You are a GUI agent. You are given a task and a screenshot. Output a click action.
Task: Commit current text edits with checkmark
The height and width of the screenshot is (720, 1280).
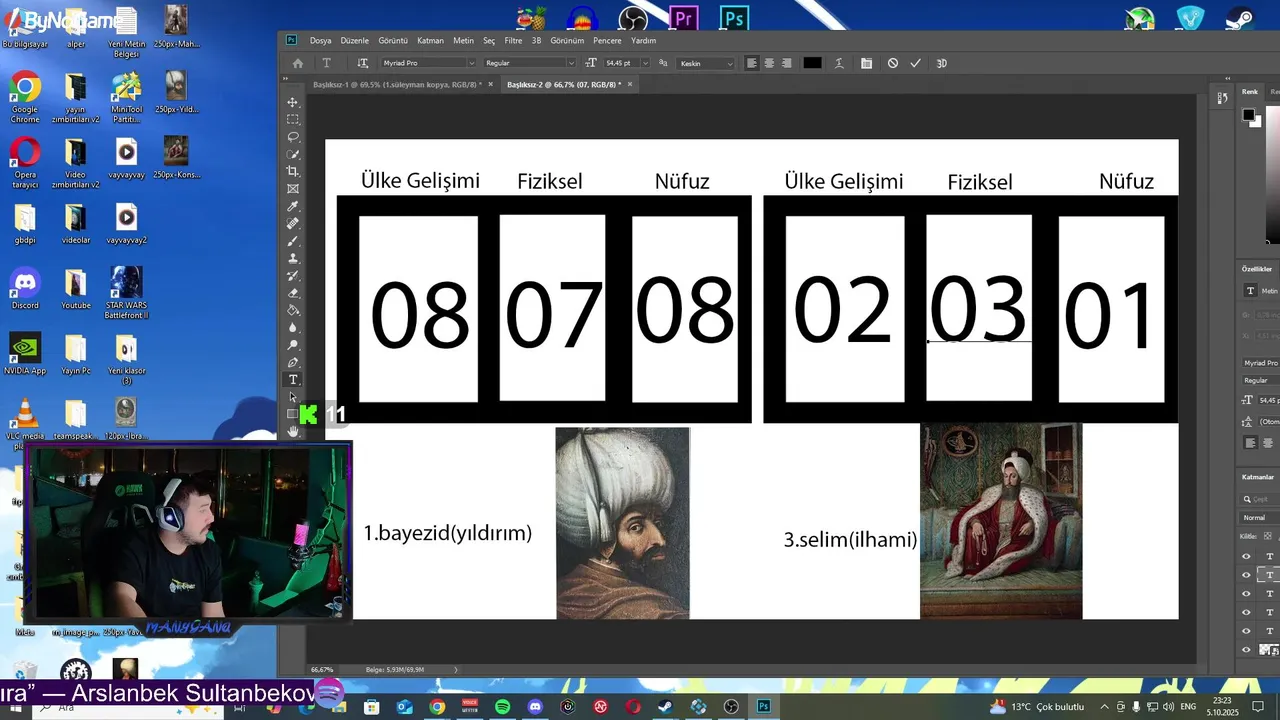(915, 63)
